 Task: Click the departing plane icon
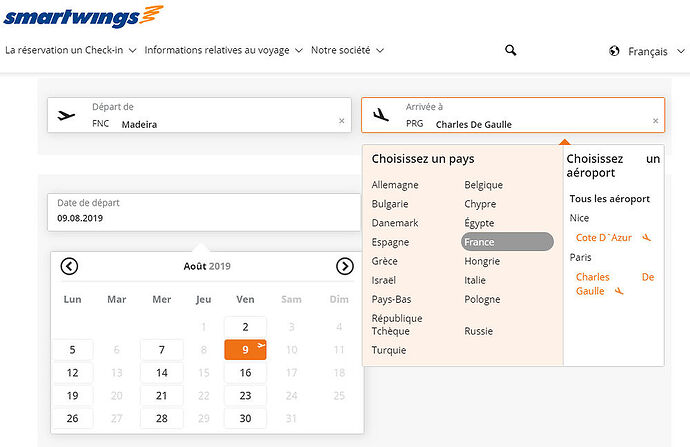click(66, 116)
